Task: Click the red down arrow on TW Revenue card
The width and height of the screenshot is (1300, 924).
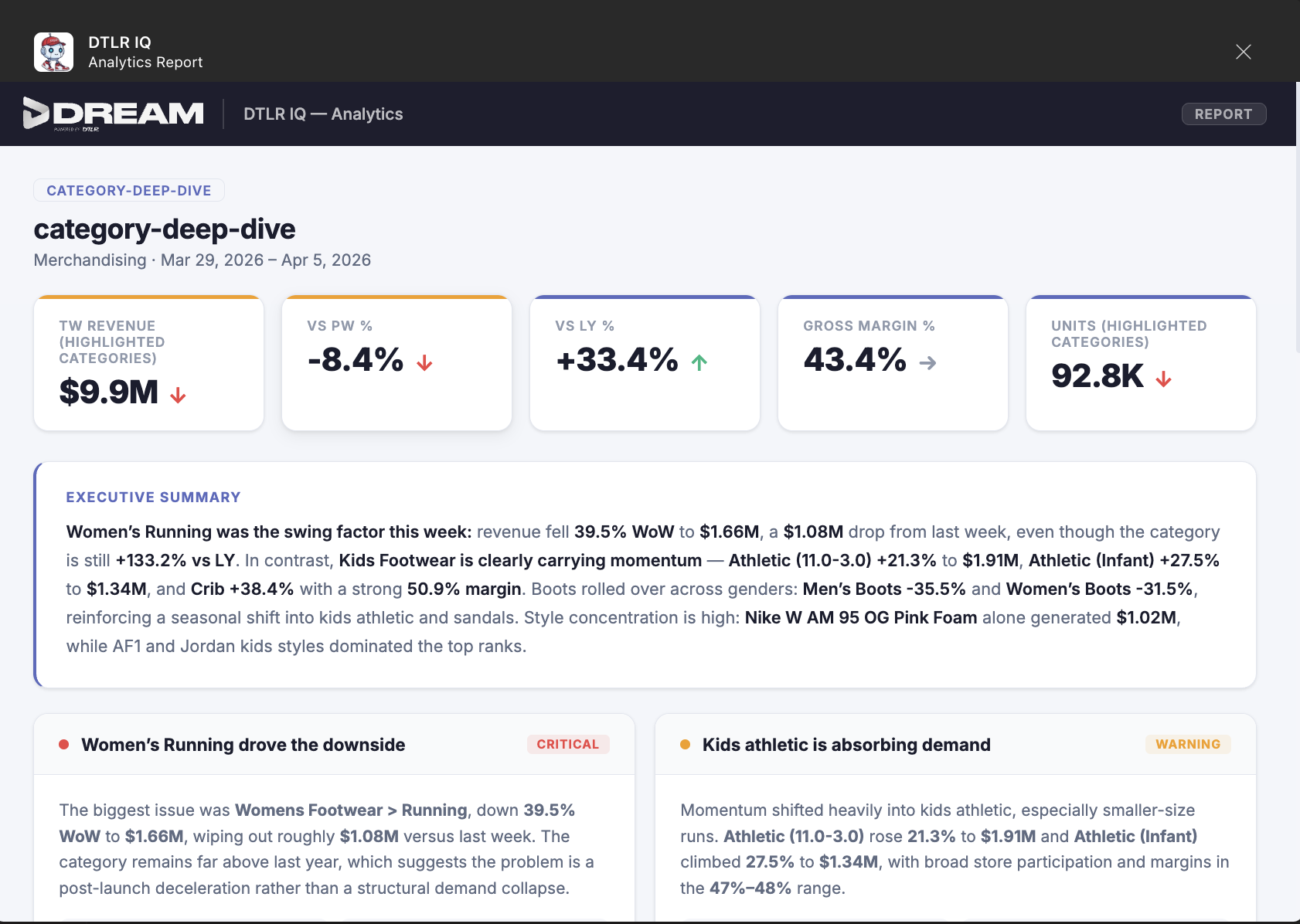Action: (179, 393)
